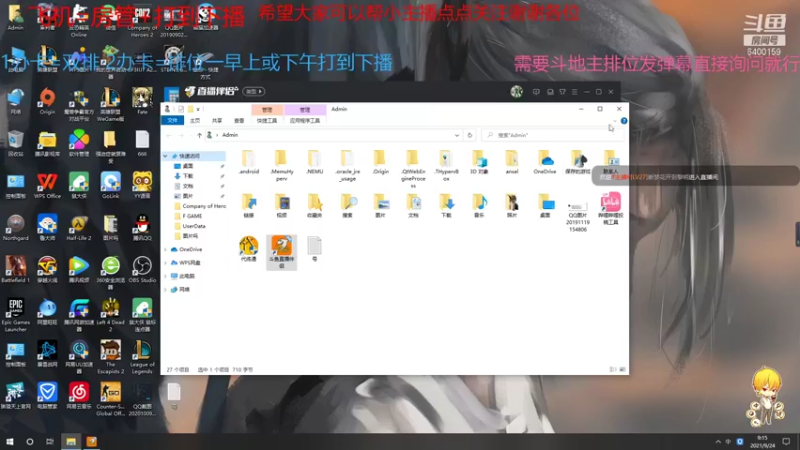The image size is (800, 450).
Task: Launch WPS Office from the desktop
Action: coord(47,186)
